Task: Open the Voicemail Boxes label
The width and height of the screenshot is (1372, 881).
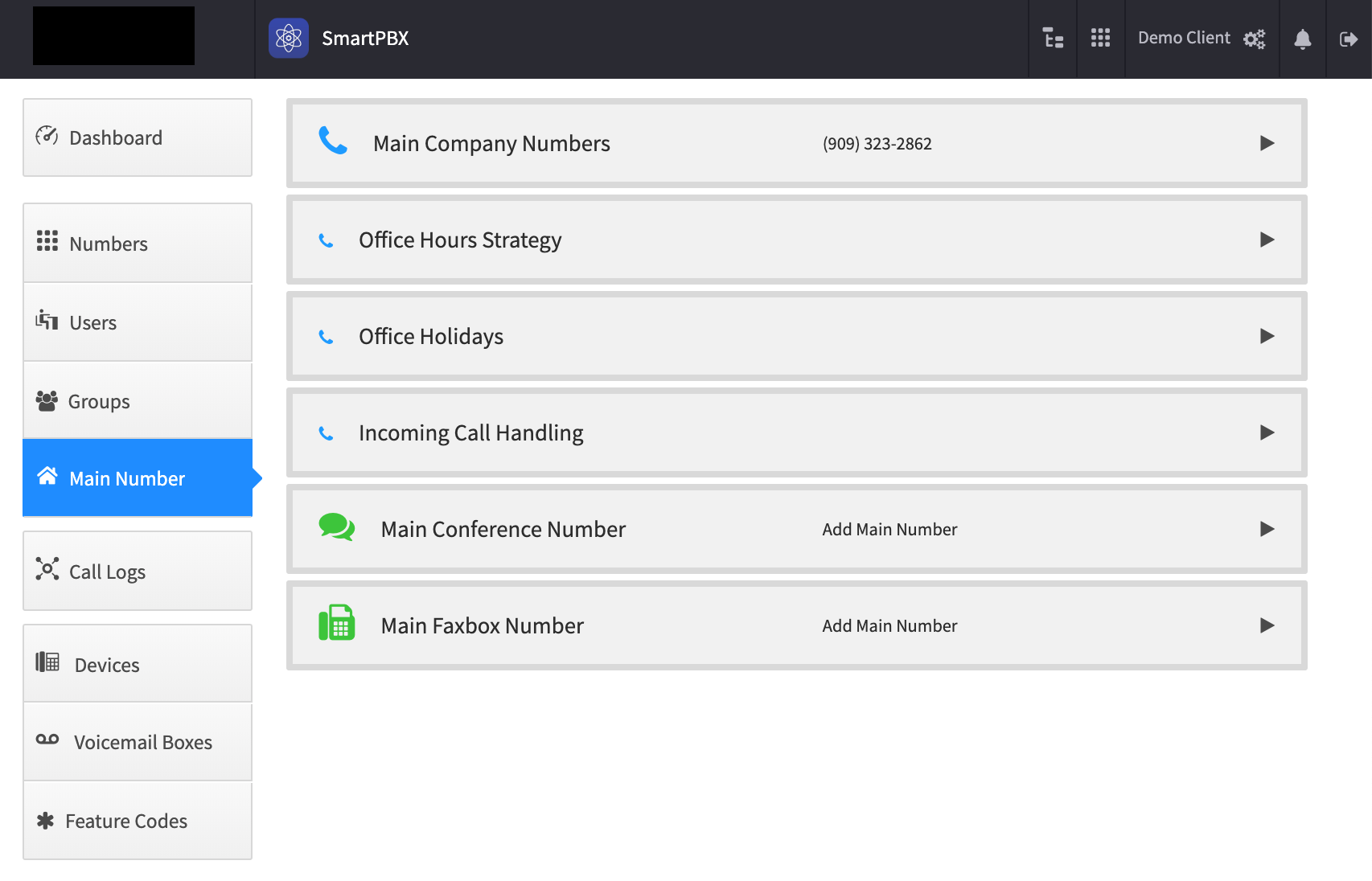Action: point(143,742)
